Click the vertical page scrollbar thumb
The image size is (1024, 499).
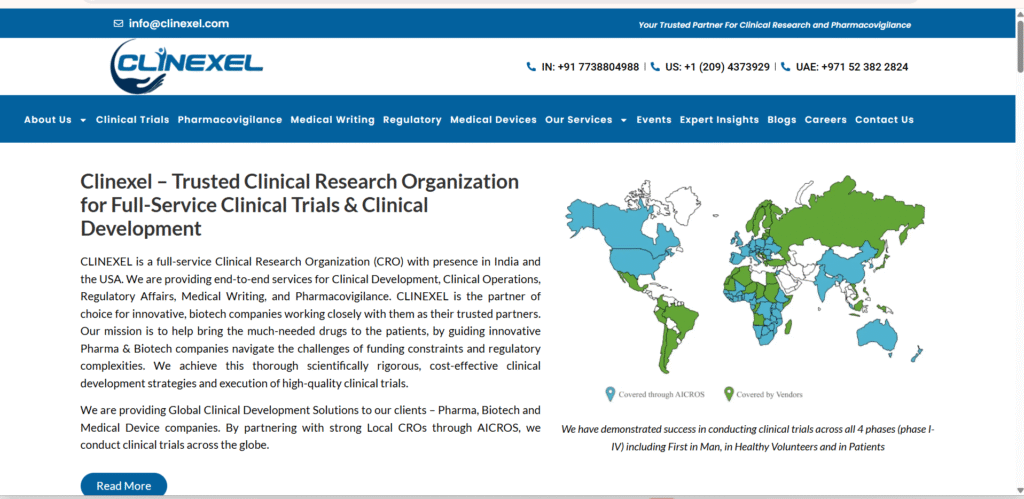pos(1019,44)
